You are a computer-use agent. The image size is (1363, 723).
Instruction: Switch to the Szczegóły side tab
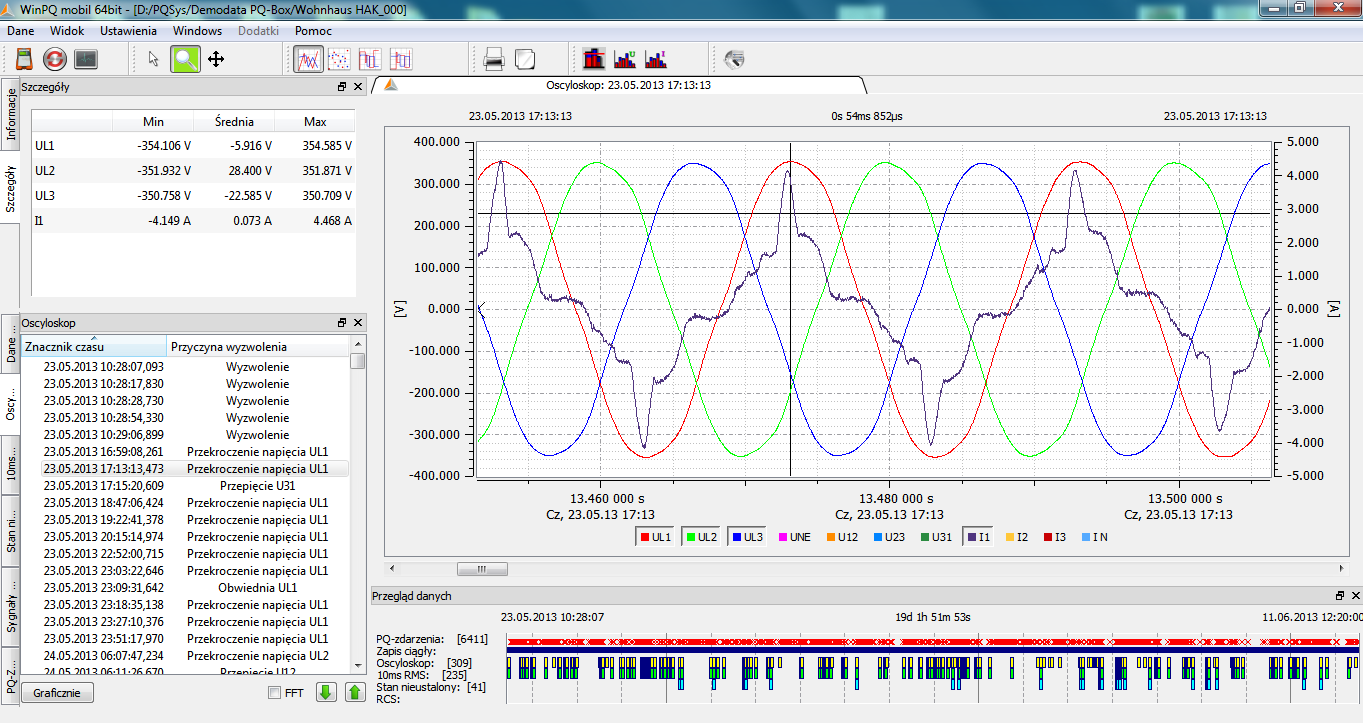pyautogui.click(x=10, y=188)
